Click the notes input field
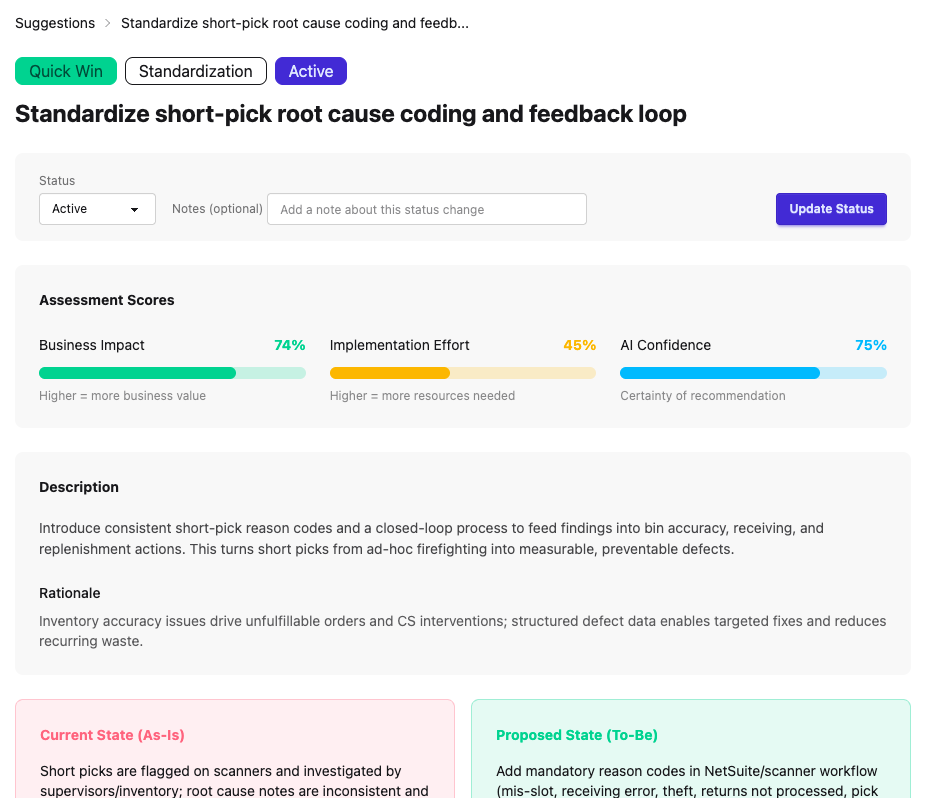Image resolution: width=952 pixels, height=798 pixels. click(x=426, y=209)
